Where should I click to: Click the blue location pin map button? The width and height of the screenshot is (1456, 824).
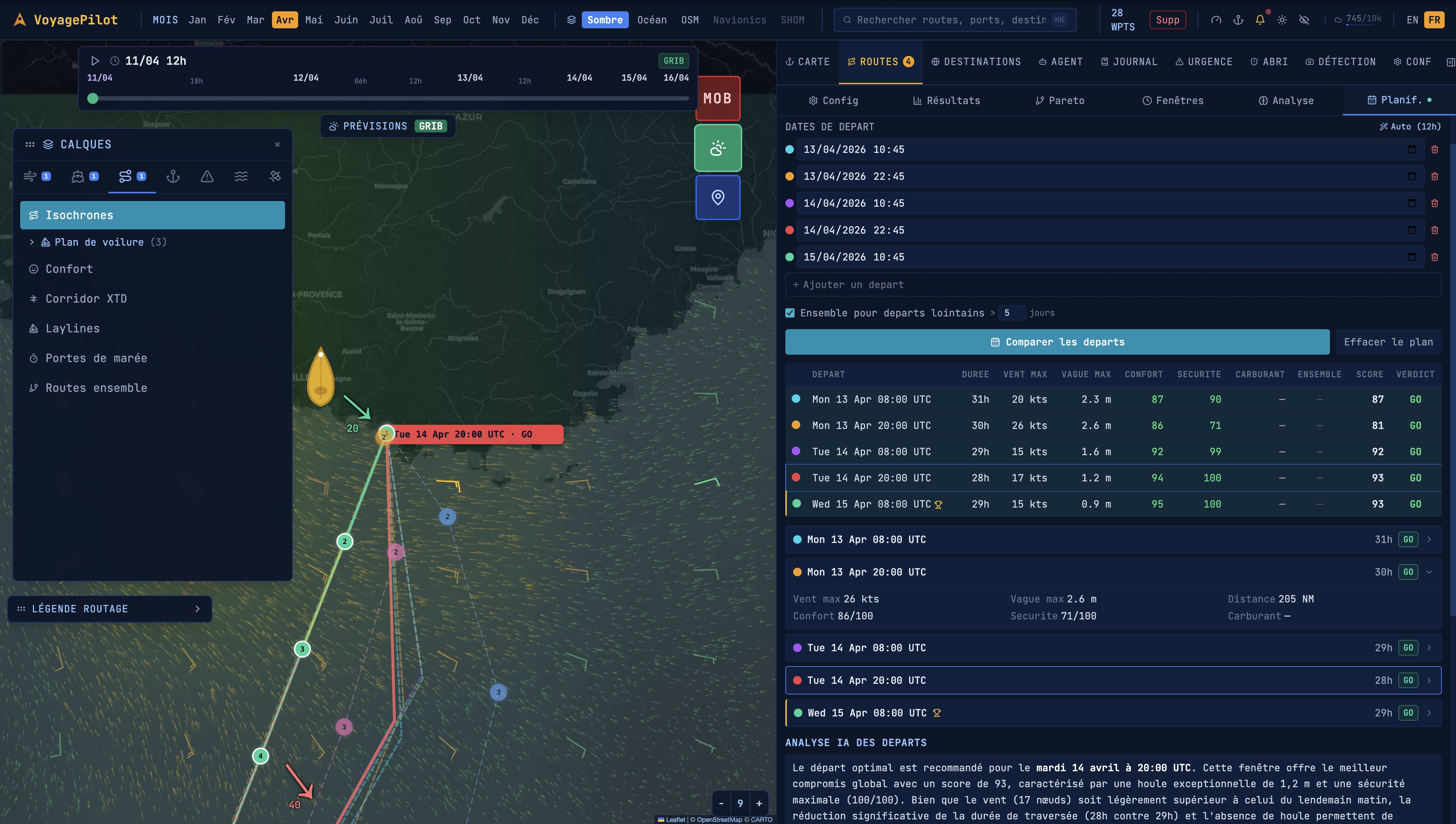[x=718, y=197]
